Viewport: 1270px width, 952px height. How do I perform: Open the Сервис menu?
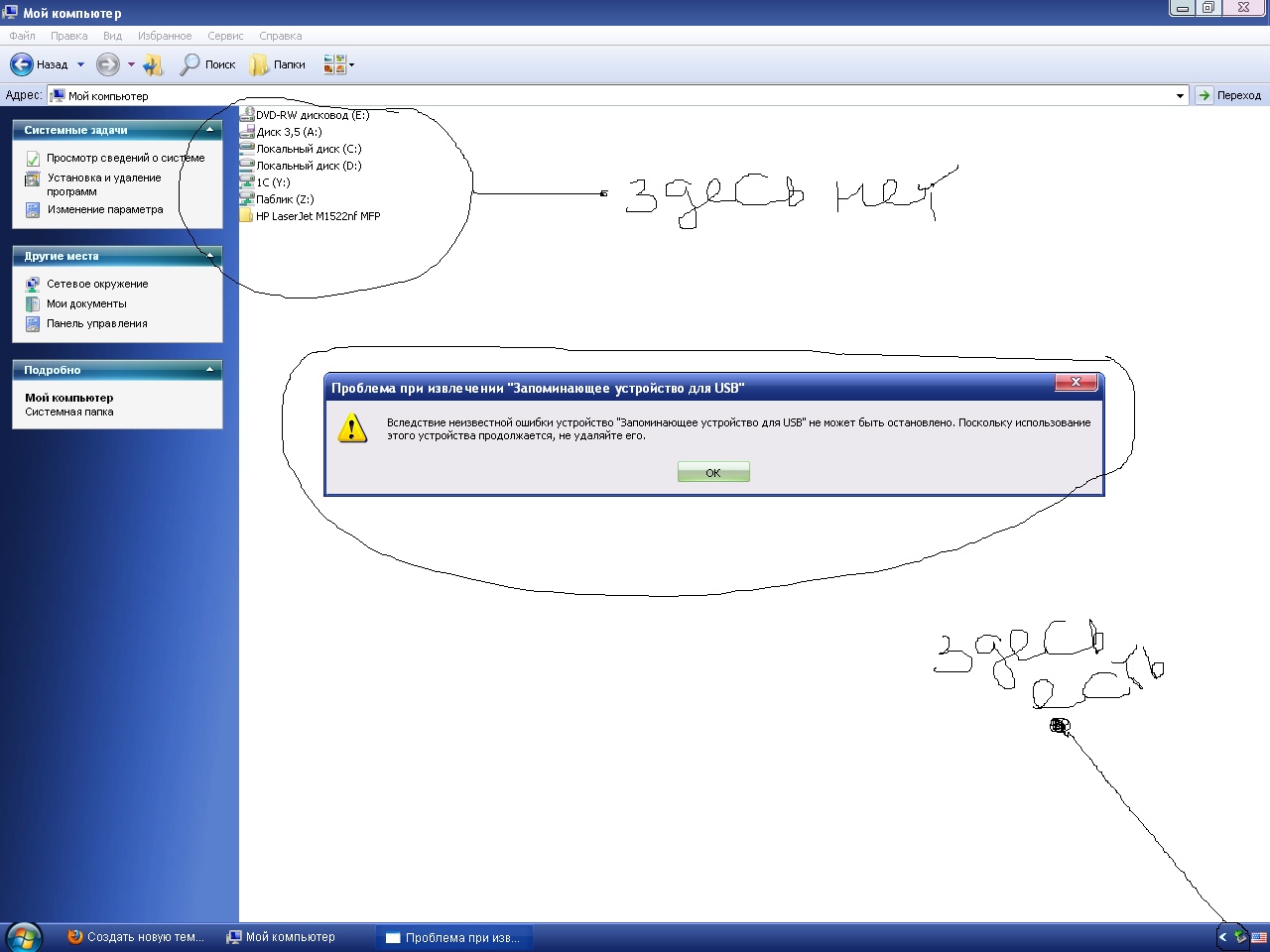point(225,36)
